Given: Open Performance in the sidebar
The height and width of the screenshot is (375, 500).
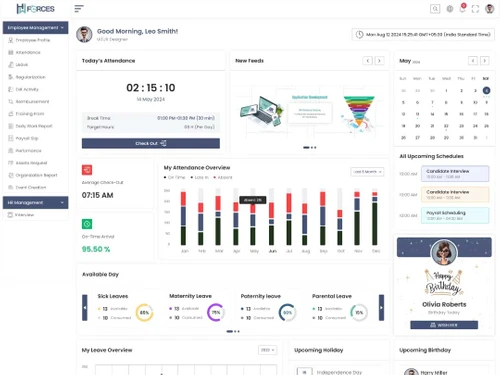Looking at the screenshot, I should tap(29, 151).
